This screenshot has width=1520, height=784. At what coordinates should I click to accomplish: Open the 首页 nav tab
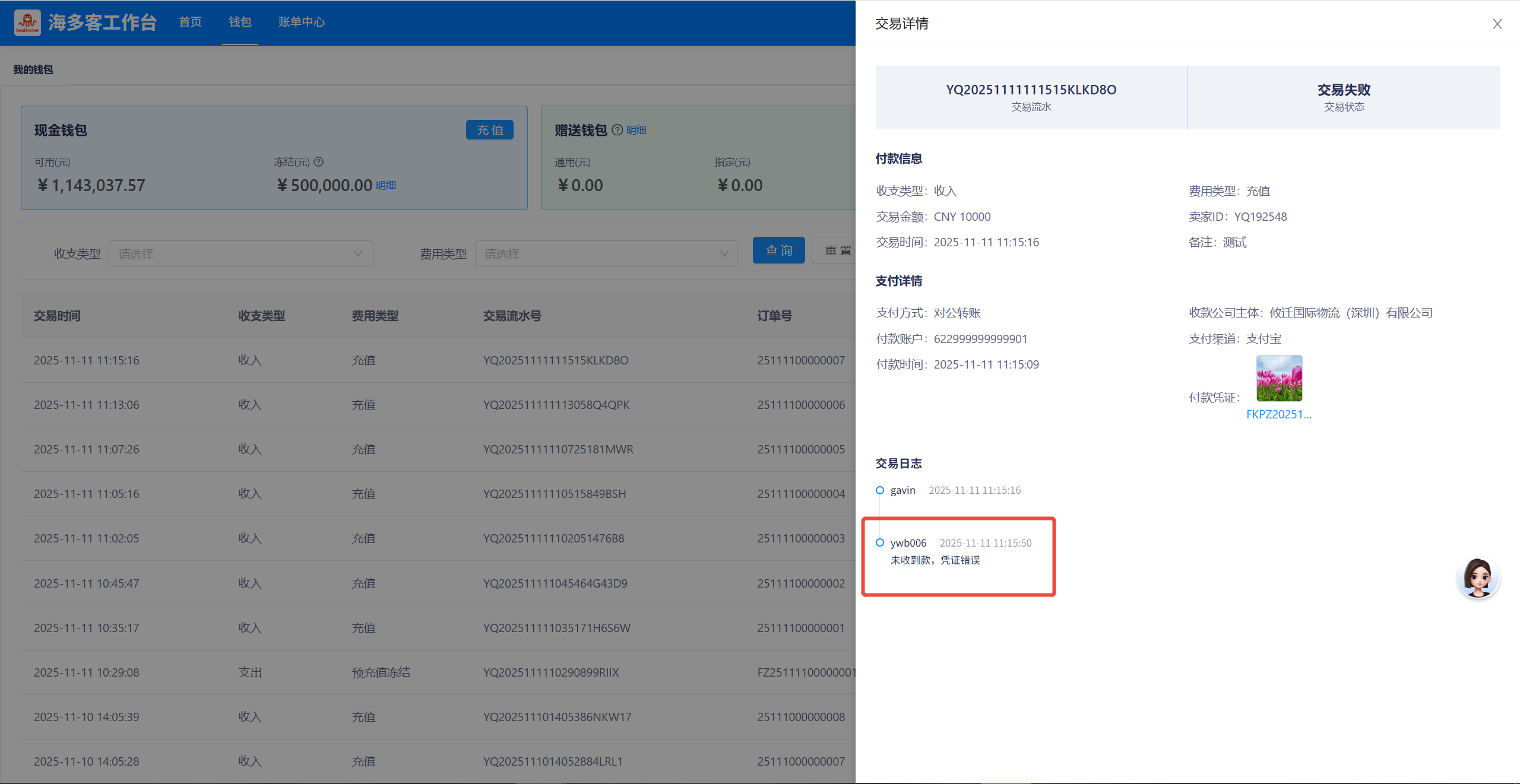pos(190,22)
